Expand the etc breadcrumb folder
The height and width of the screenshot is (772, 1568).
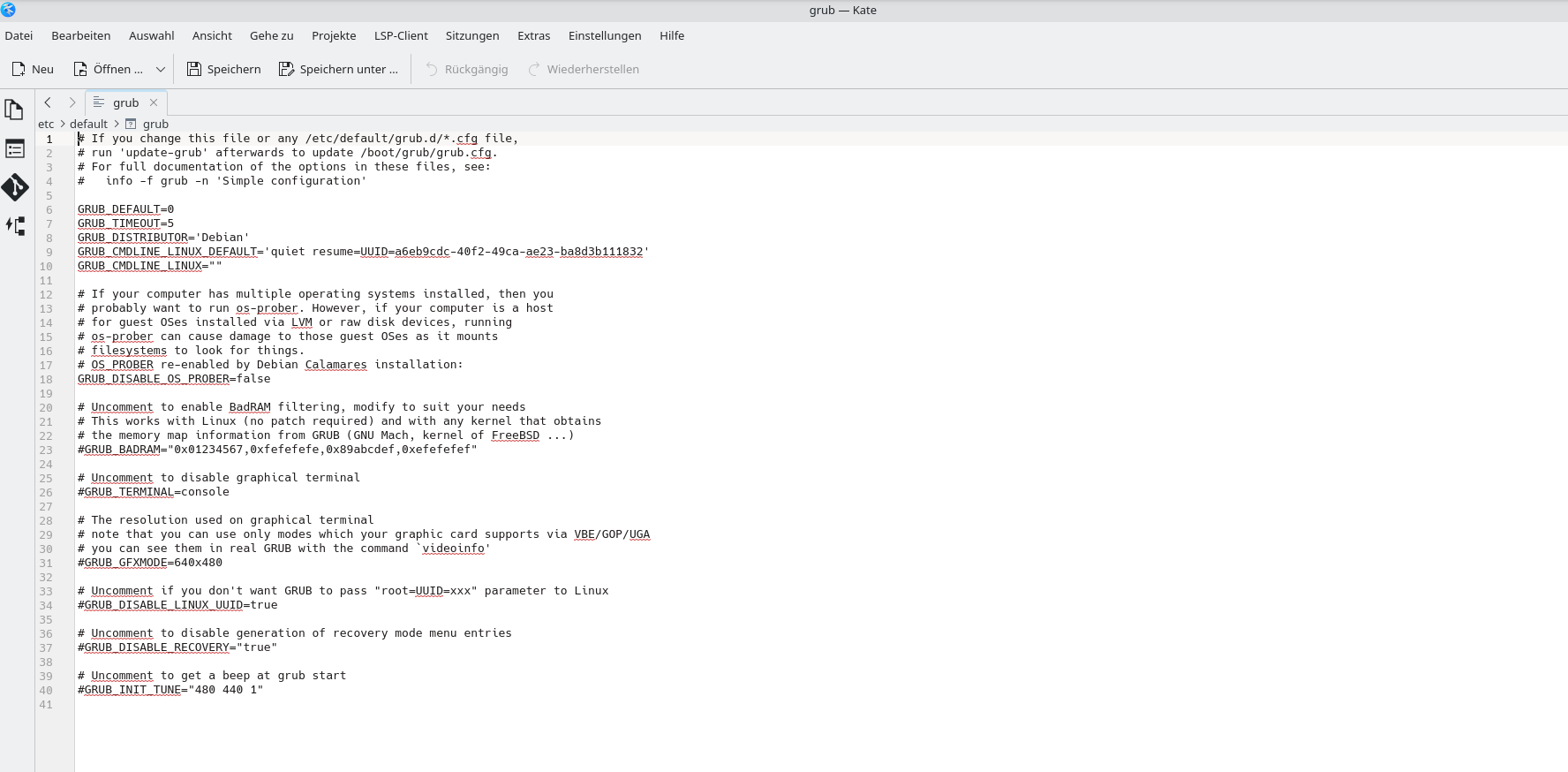click(46, 125)
